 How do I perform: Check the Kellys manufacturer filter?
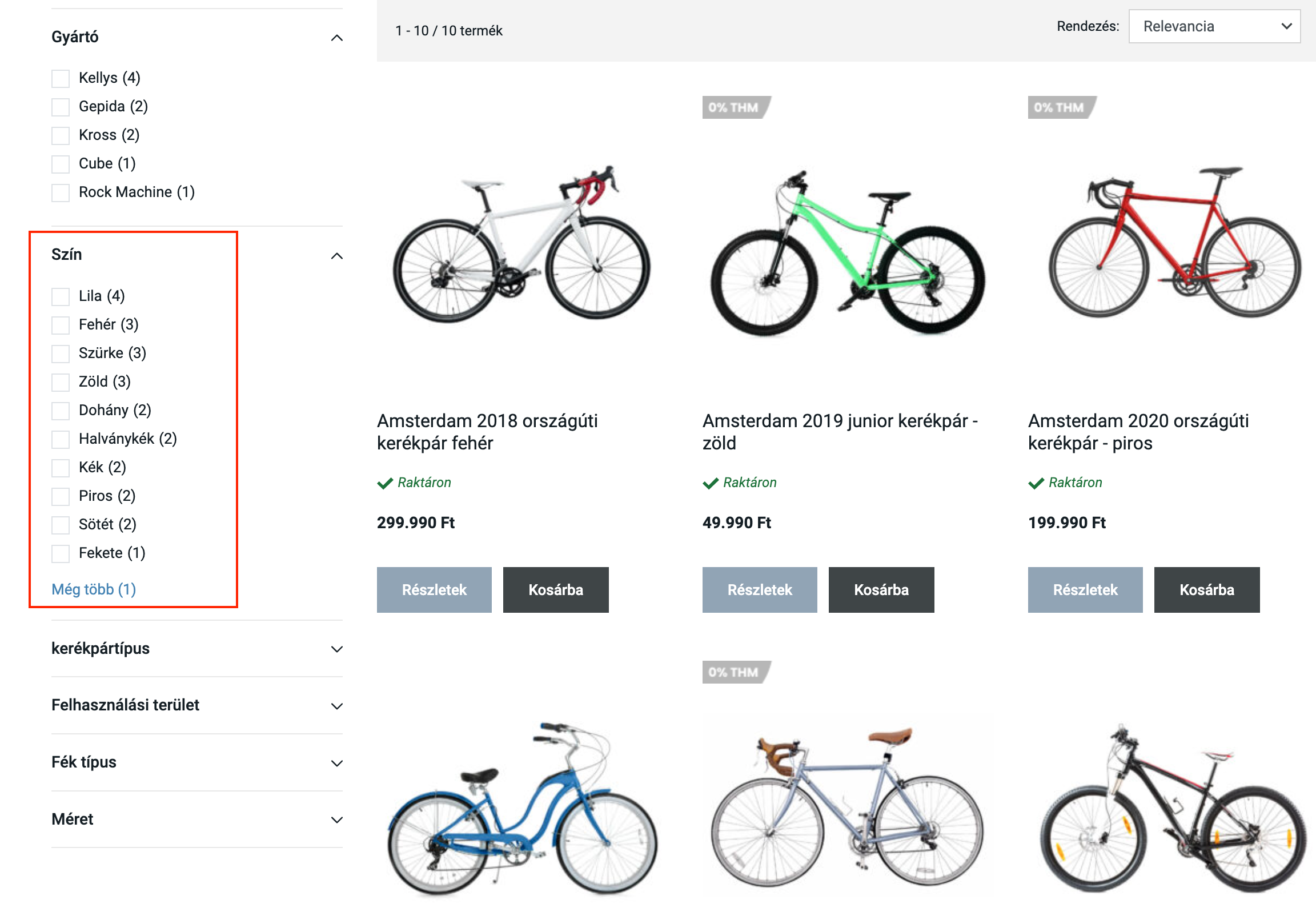(x=61, y=78)
